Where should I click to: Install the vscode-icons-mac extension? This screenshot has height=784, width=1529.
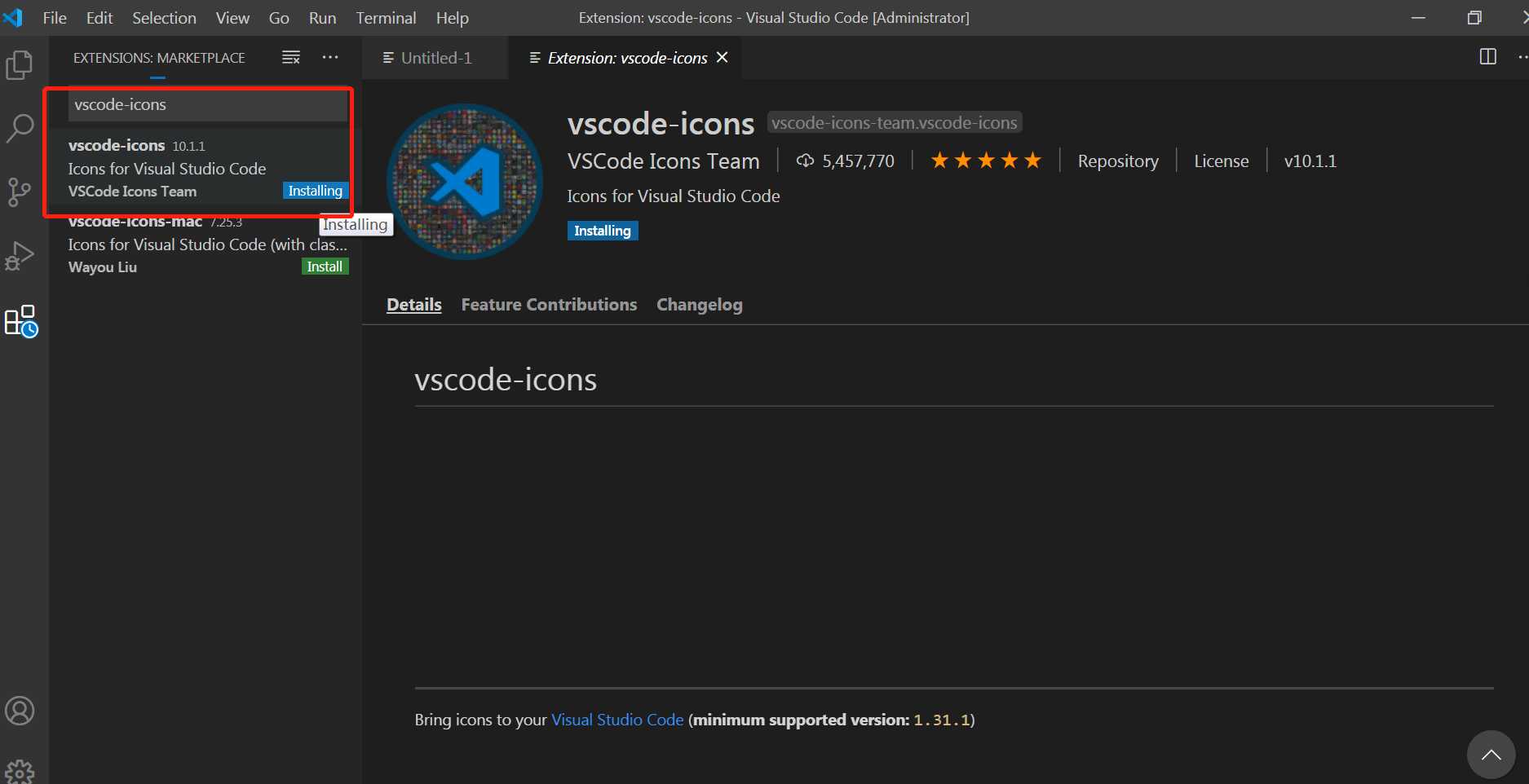325,266
